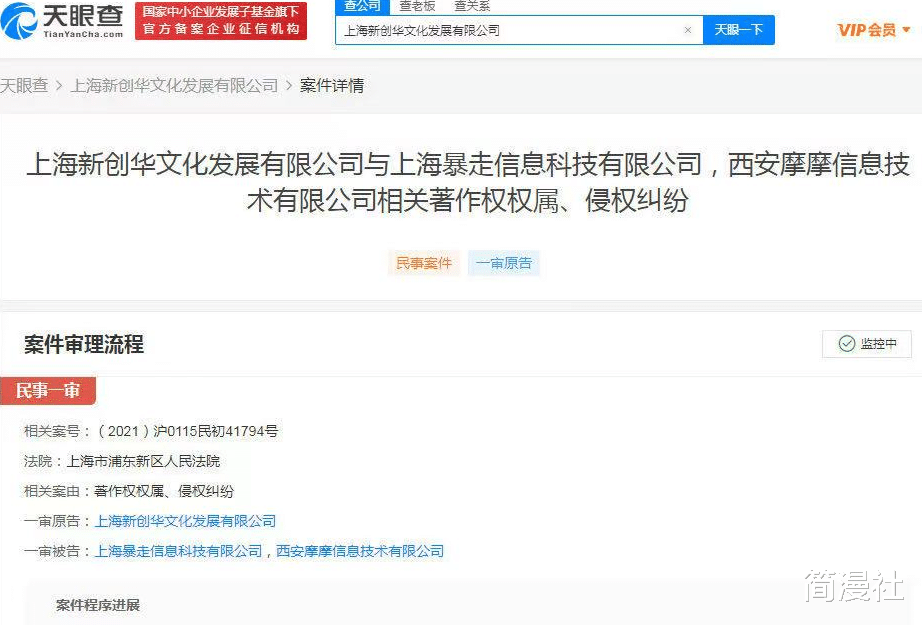Switch to the 查公司 tab
Viewport: 922px width, 625px height.
click(362, 6)
